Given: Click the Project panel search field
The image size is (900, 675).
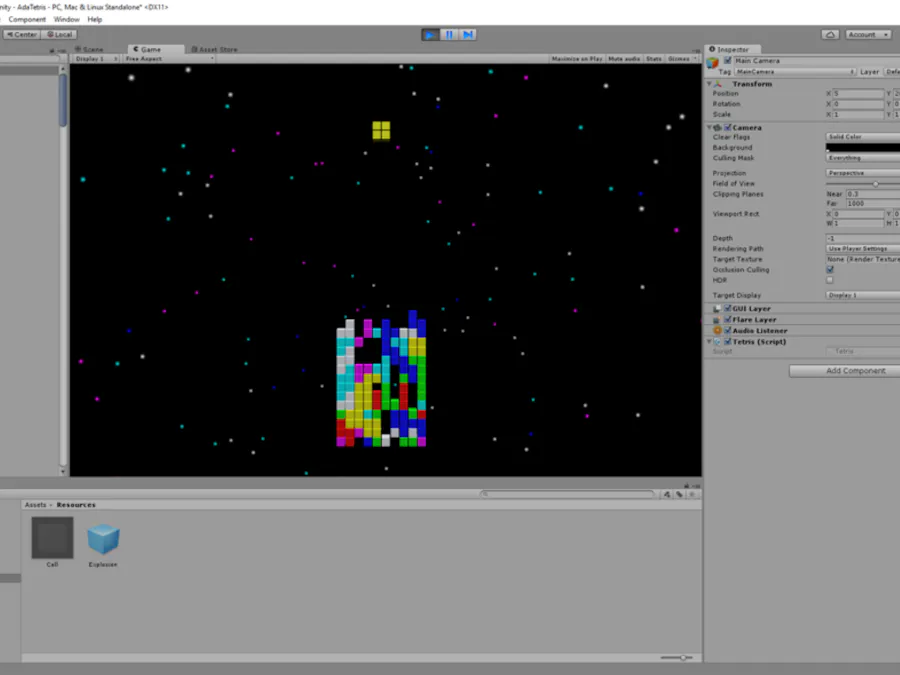Looking at the screenshot, I should (x=568, y=494).
